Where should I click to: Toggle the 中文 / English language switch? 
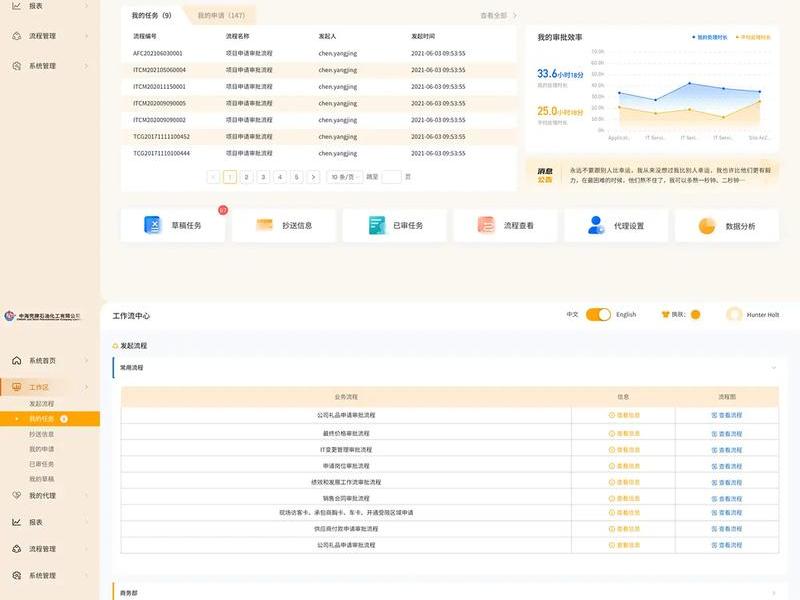coord(598,314)
